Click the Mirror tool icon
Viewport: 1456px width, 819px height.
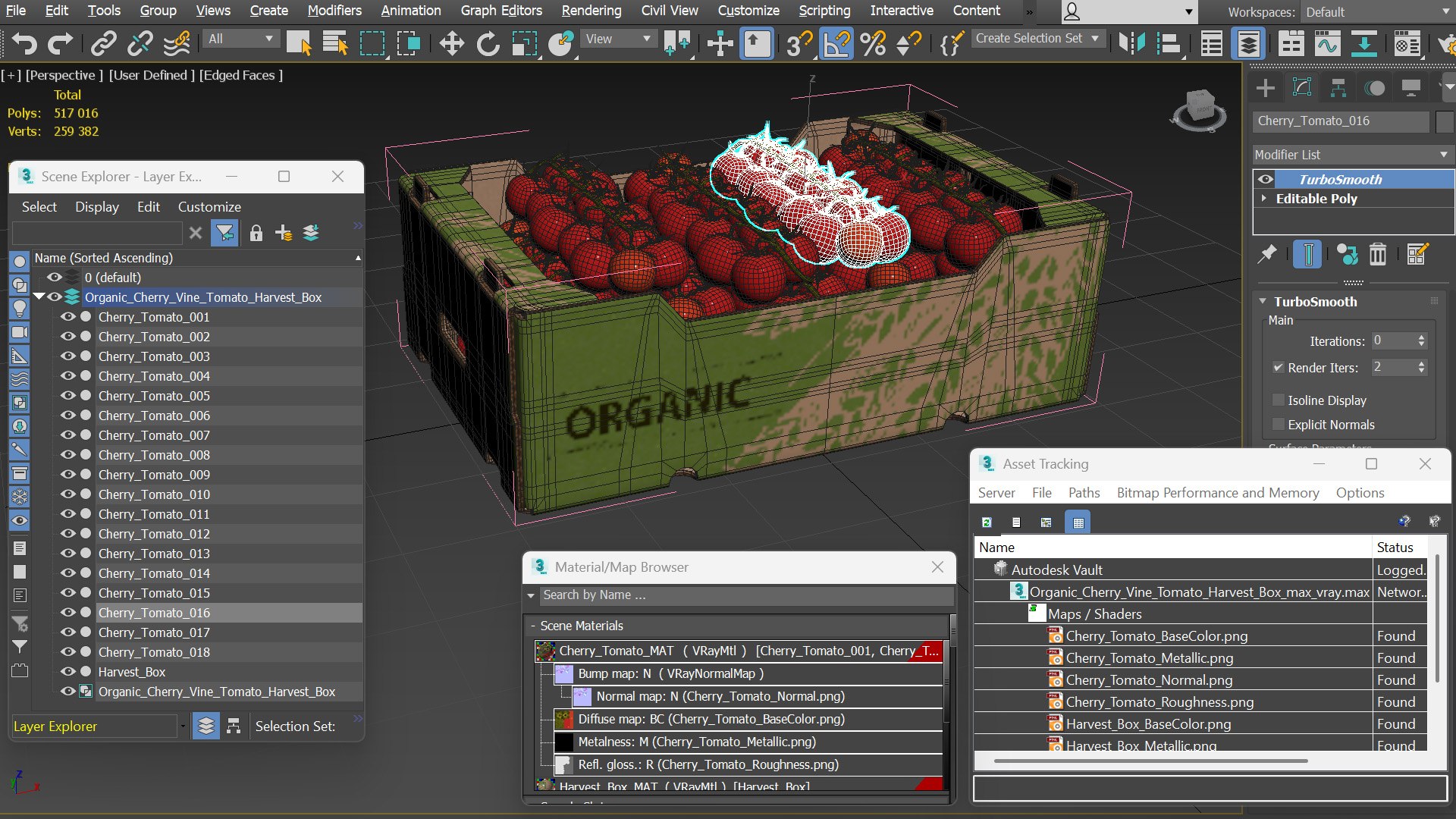coord(1132,43)
